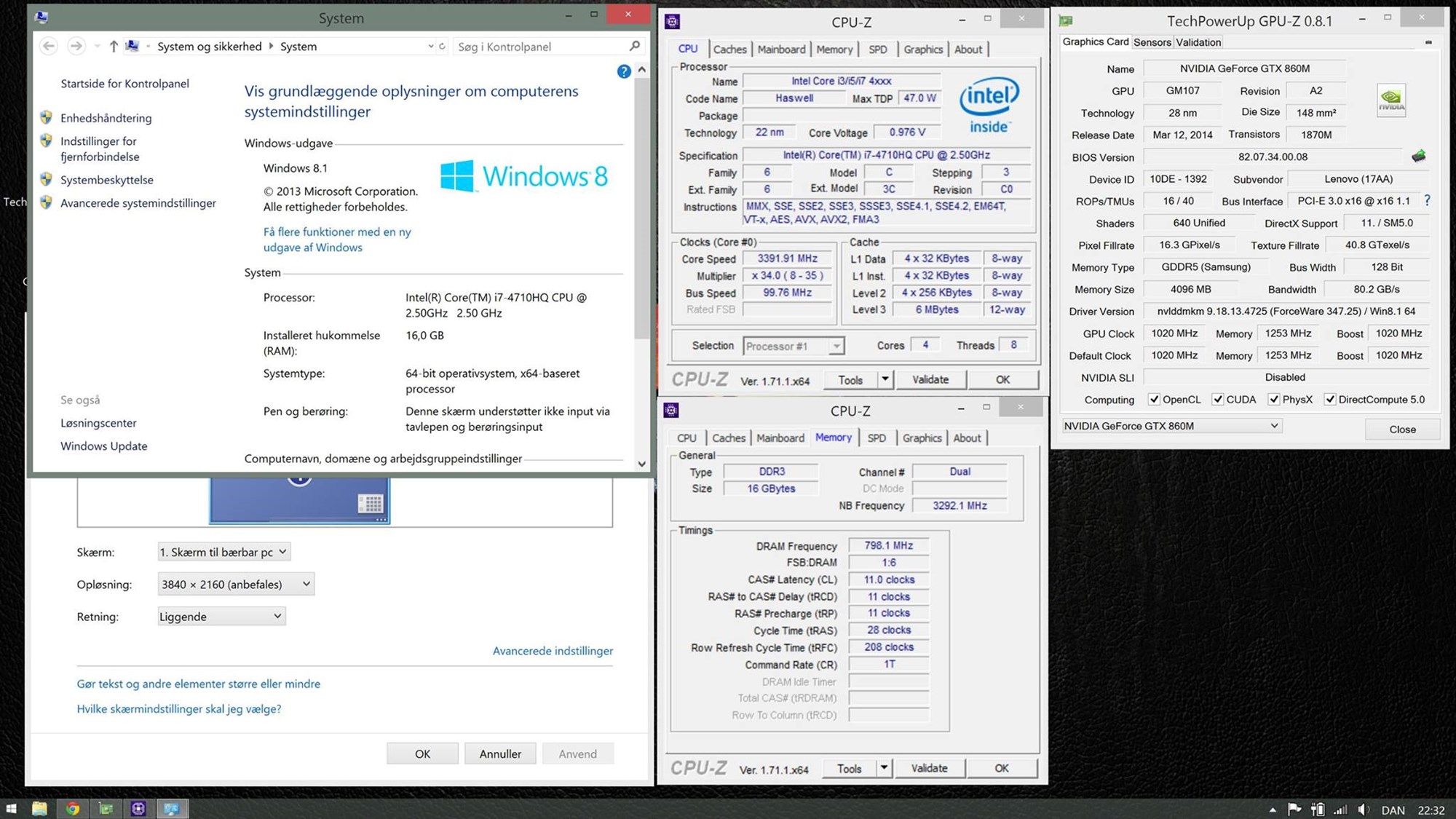The width and height of the screenshot is (1456, 819).
Task: Click OK button in lower CPU-Z
Action: coord(1002,768)
